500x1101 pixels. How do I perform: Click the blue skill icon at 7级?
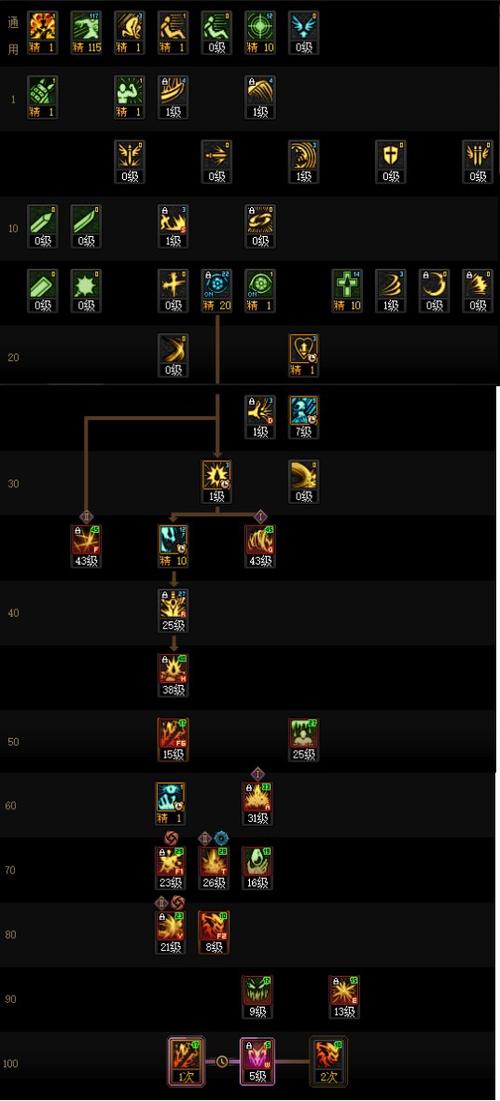point(303,417)
